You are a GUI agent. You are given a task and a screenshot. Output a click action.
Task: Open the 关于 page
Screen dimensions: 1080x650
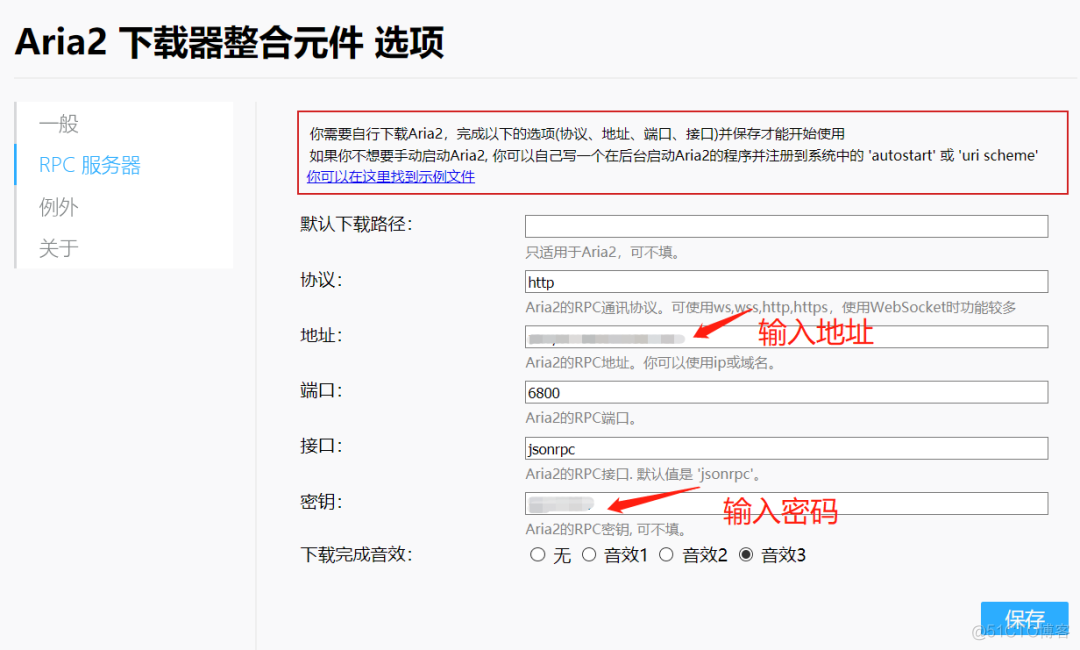tap(58, 248)
